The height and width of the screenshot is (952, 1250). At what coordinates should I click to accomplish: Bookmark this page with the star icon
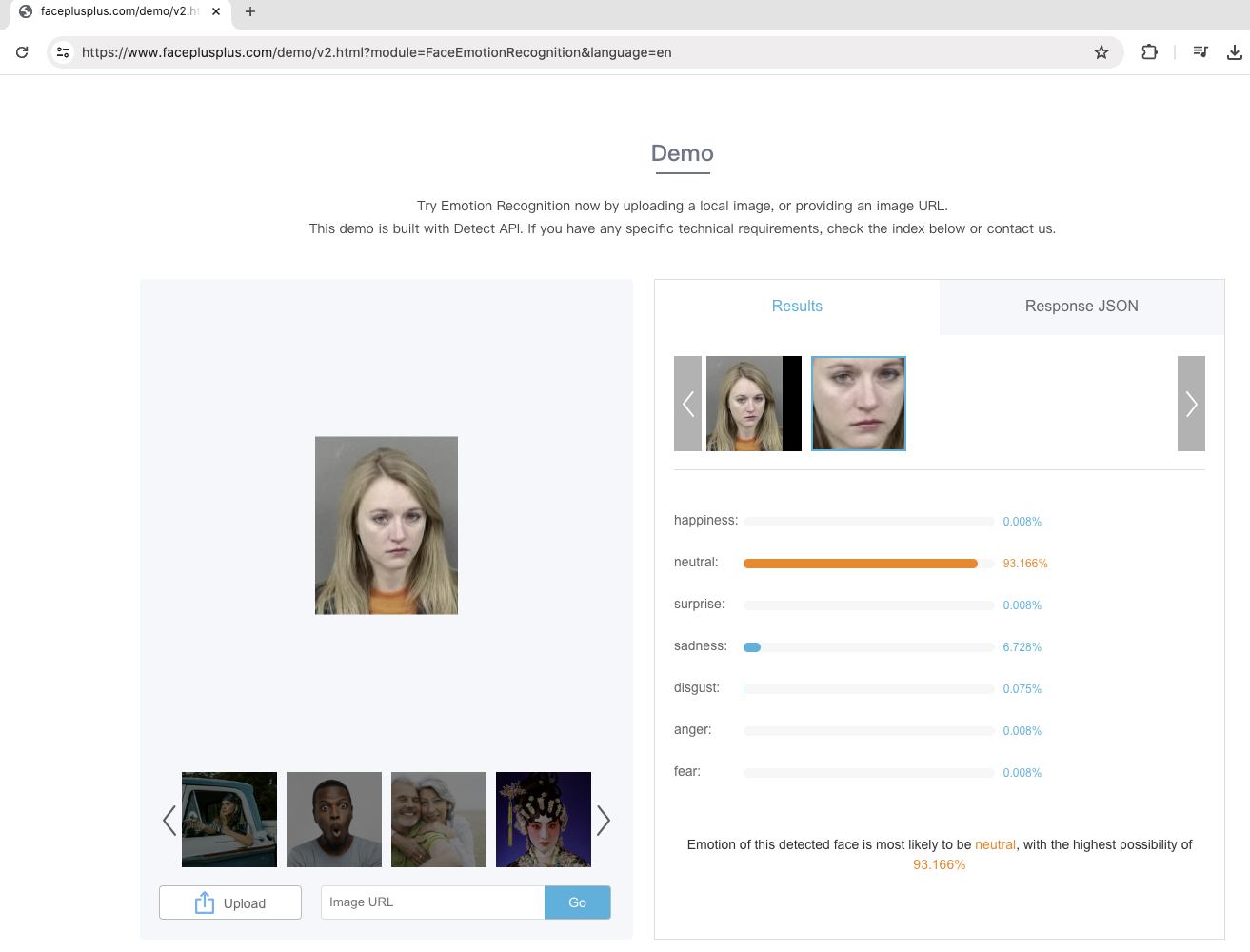1101,52
